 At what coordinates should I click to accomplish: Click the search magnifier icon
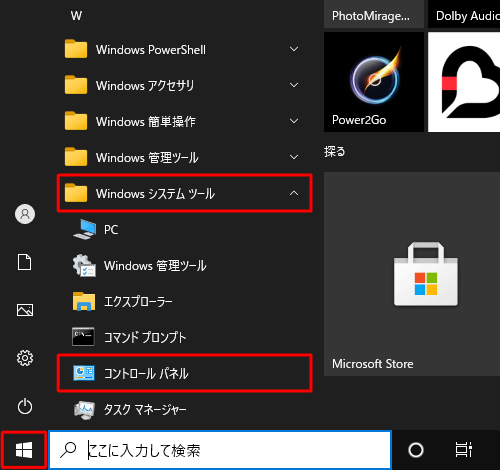pos(68,450)
